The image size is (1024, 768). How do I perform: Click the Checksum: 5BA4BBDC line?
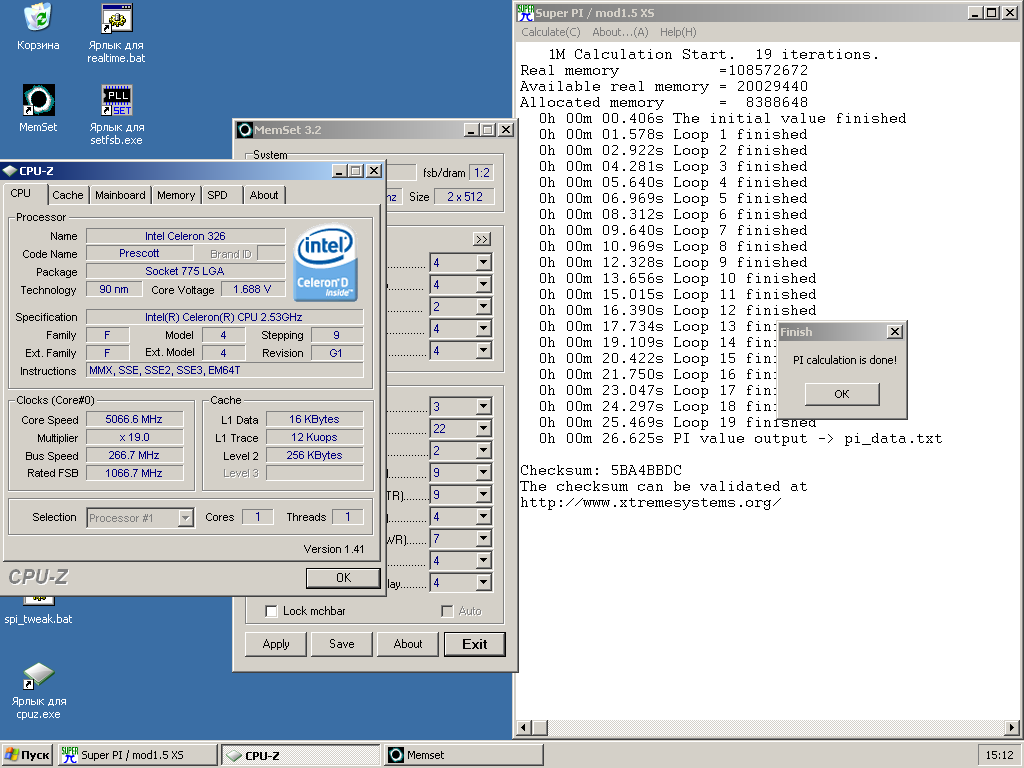click(601, 470)
